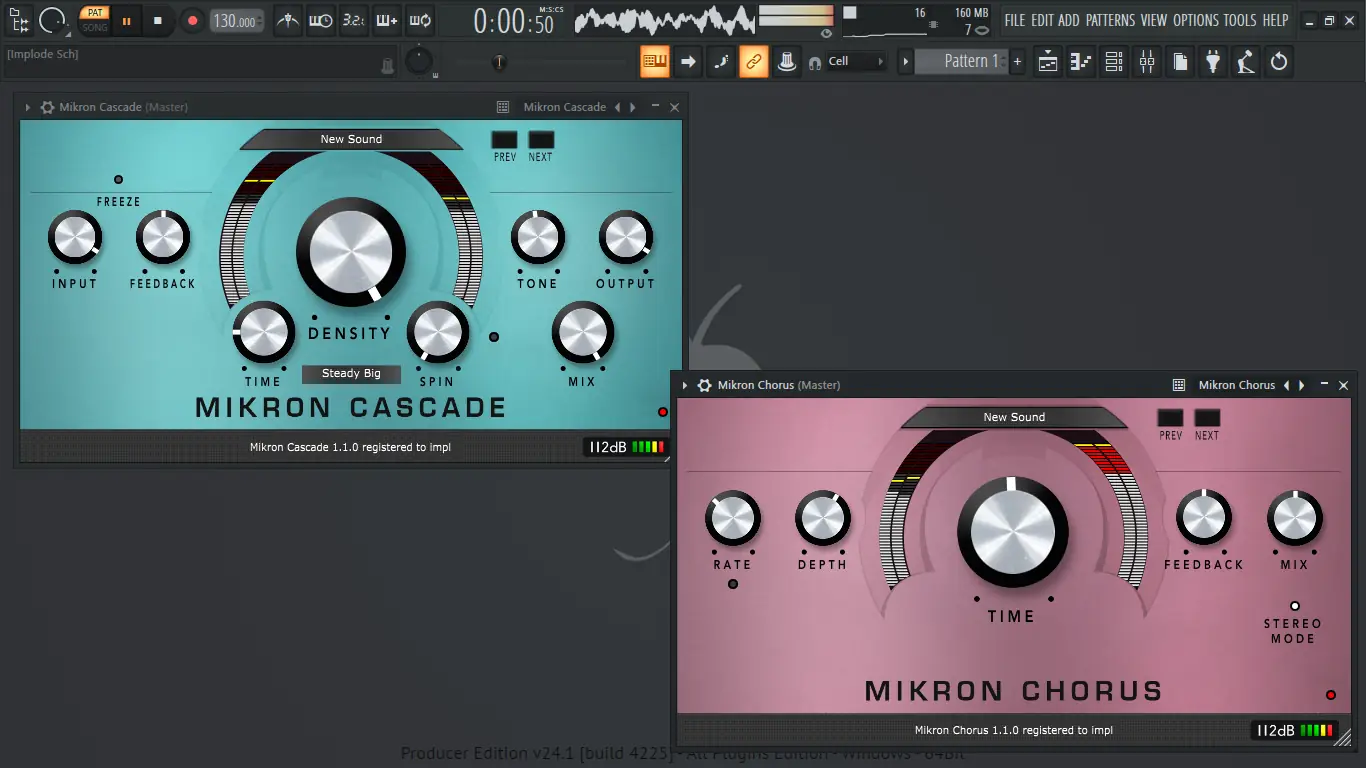Image resolution: width=1366 pixels, height=768 pixels.
Task: Toggle the LED button beside the SPIN knob
Action: 494,337
